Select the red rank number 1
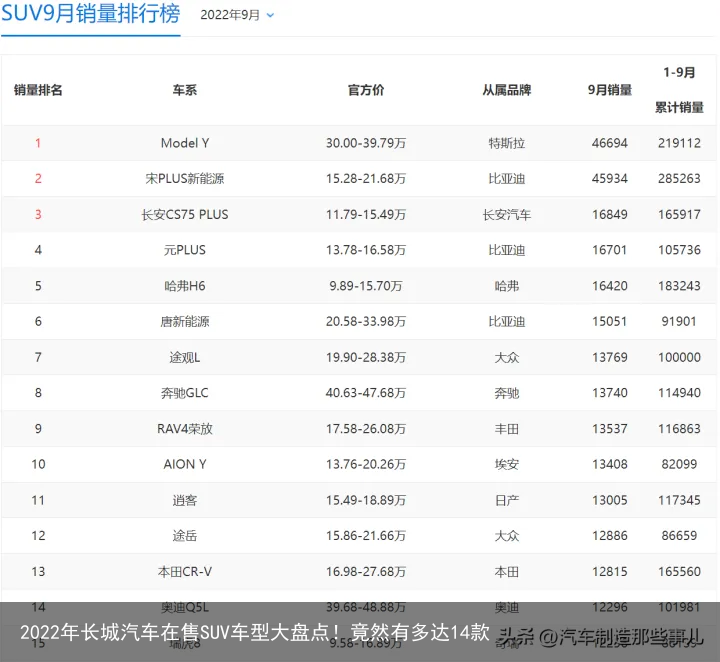The image size is (720, 662). point(38,143)
